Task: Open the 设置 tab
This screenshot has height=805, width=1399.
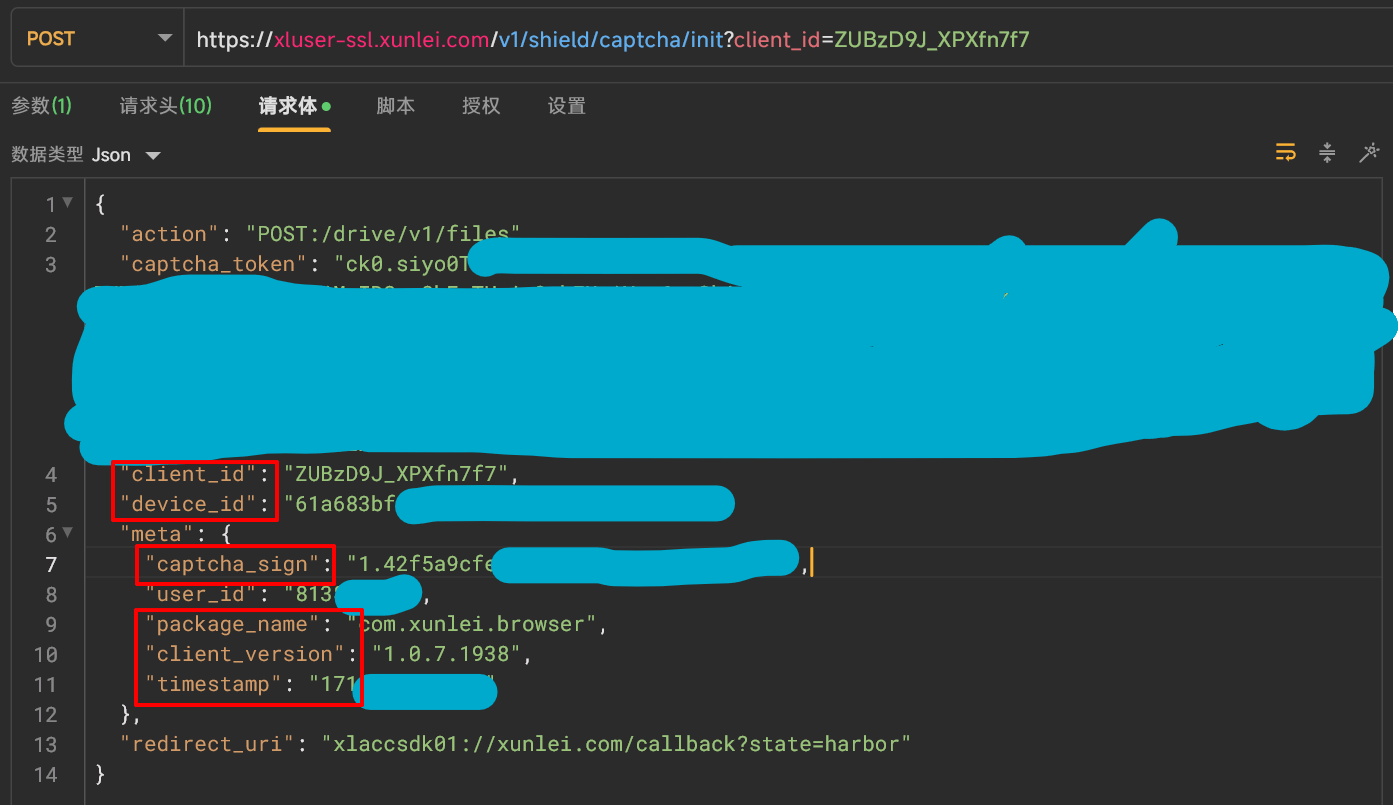Action: click(x=567, y=106)
